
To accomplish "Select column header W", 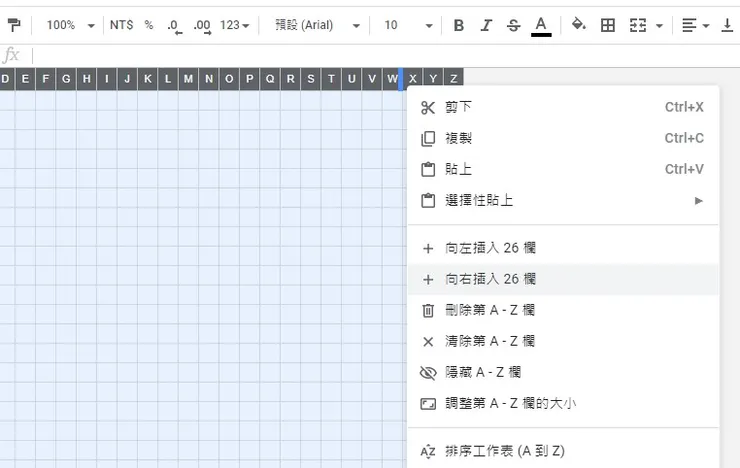I will pyautogui.click(x=392, y=79).
